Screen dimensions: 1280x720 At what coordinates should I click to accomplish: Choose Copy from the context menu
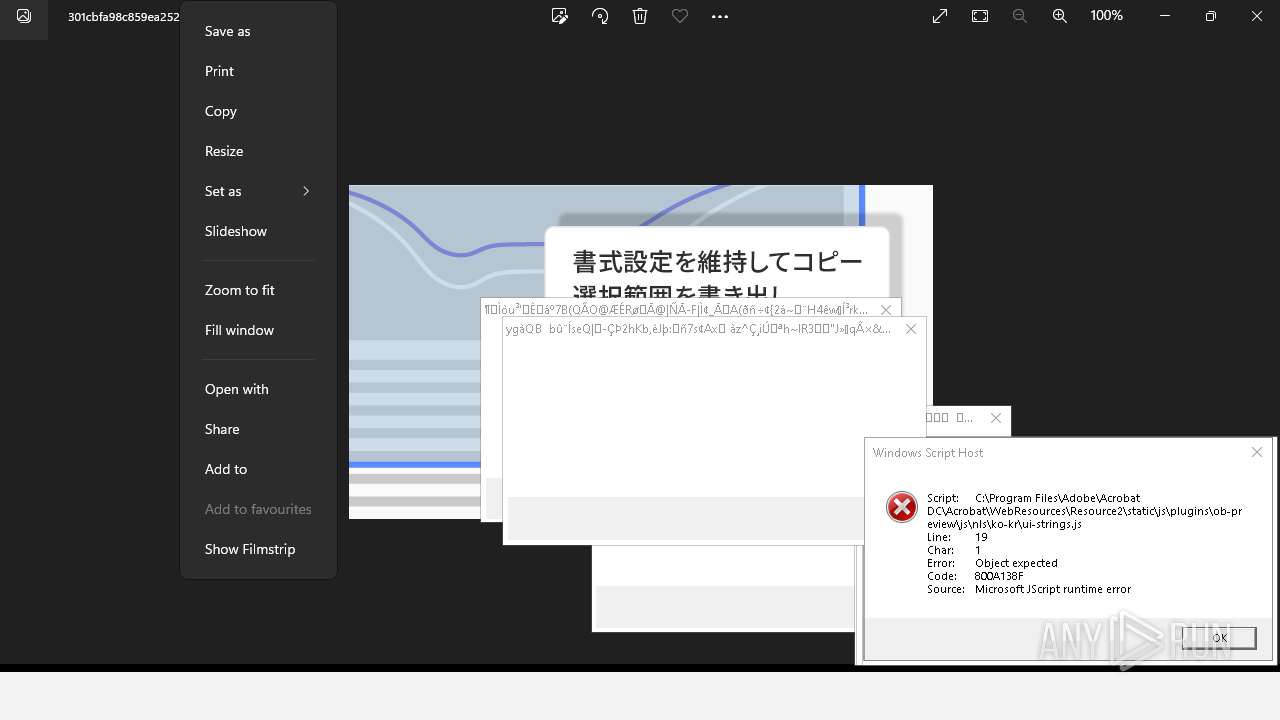(258, 111)
